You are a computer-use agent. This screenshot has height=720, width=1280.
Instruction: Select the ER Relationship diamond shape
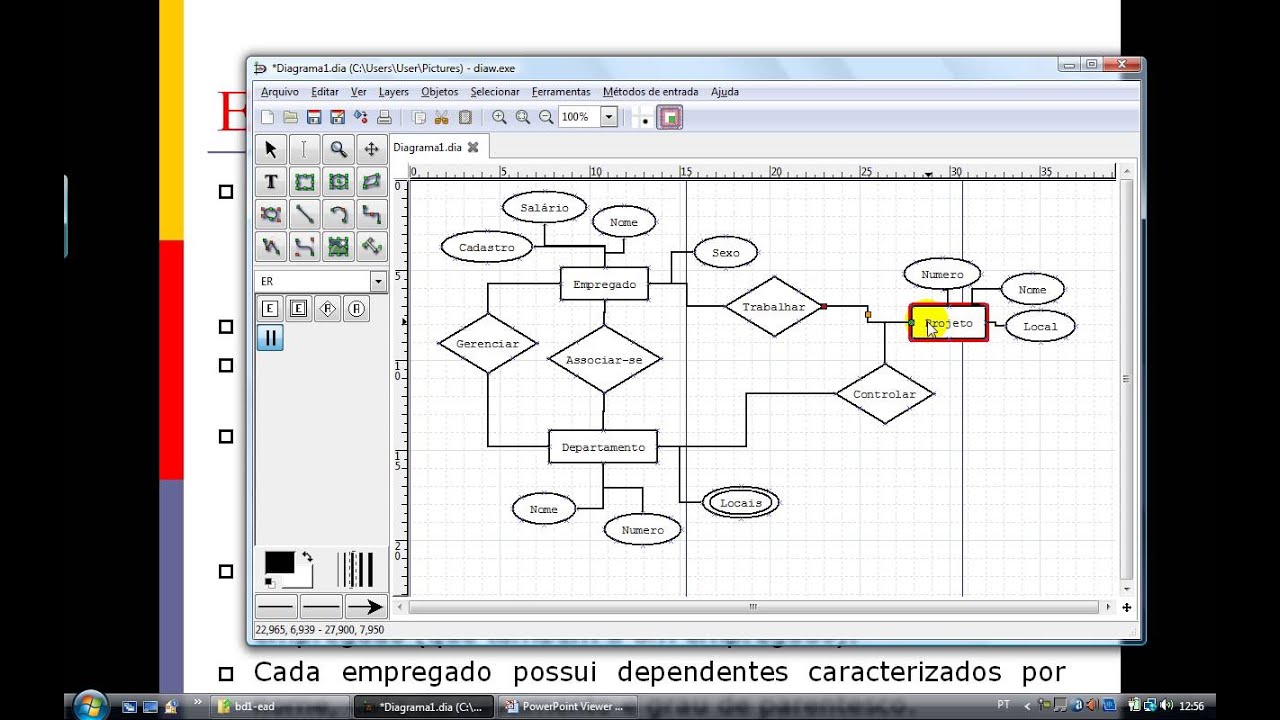click(x=327, y=309)
